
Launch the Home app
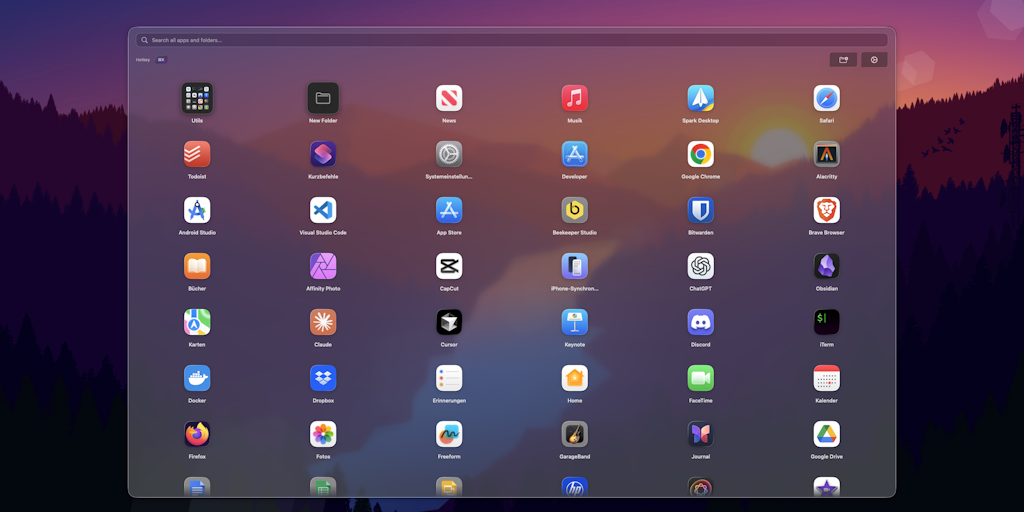(x=575, y=378)
